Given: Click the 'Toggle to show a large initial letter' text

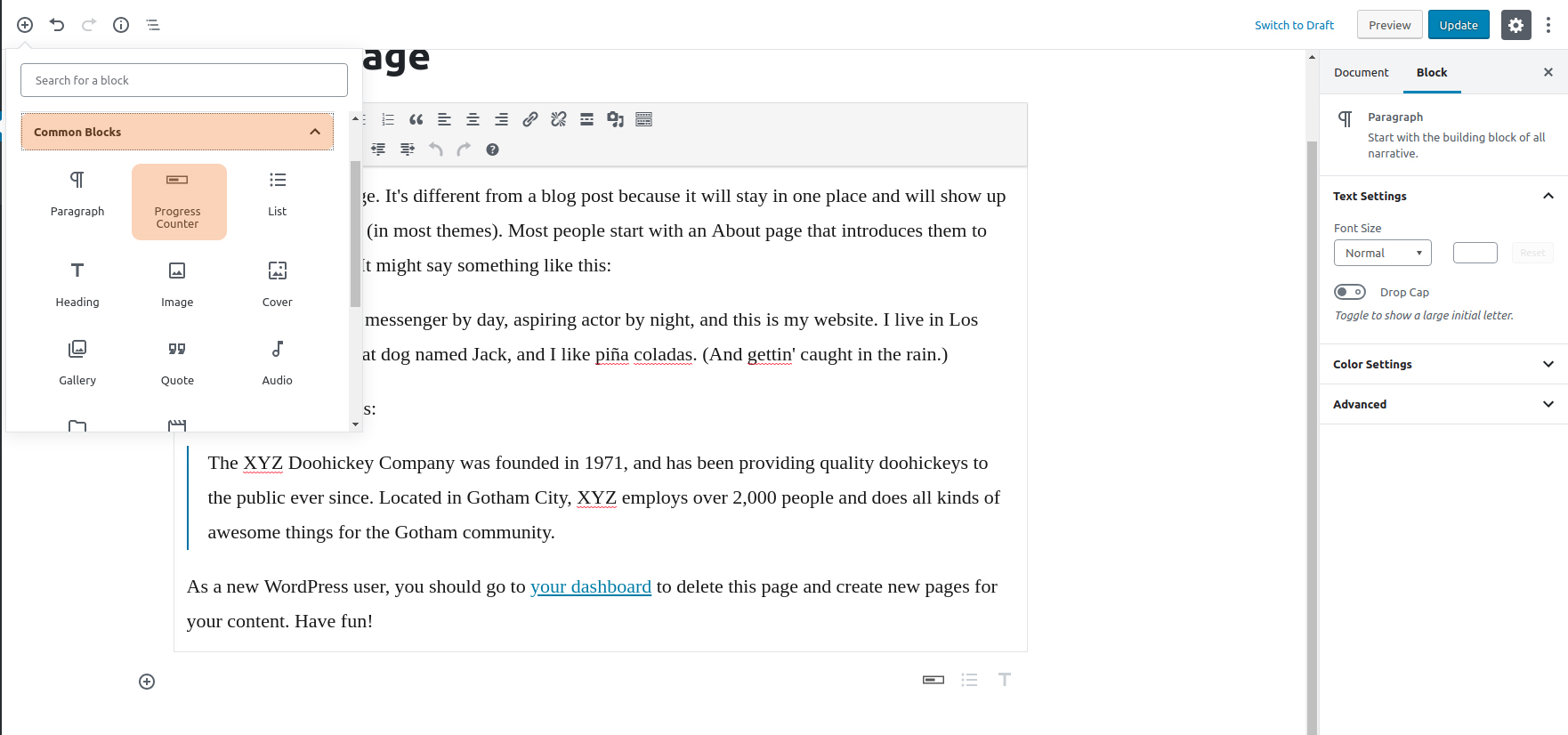Looking at the screenshot, I should click(1424, 315).
